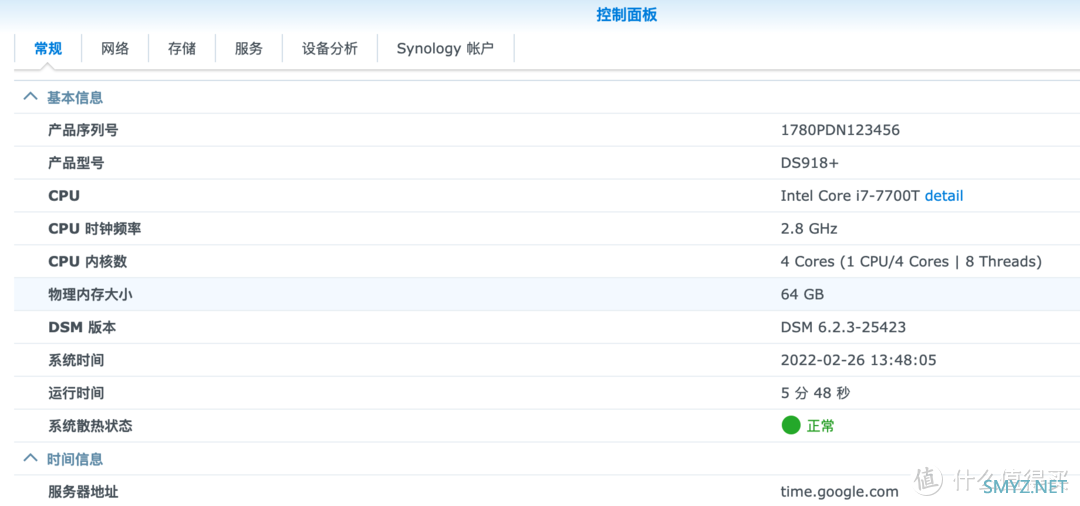Image resolution: width=1080 pixels, height=506 pixels.
Task: Select the 2.8 GHz clock value
Action: pos(809,229)
